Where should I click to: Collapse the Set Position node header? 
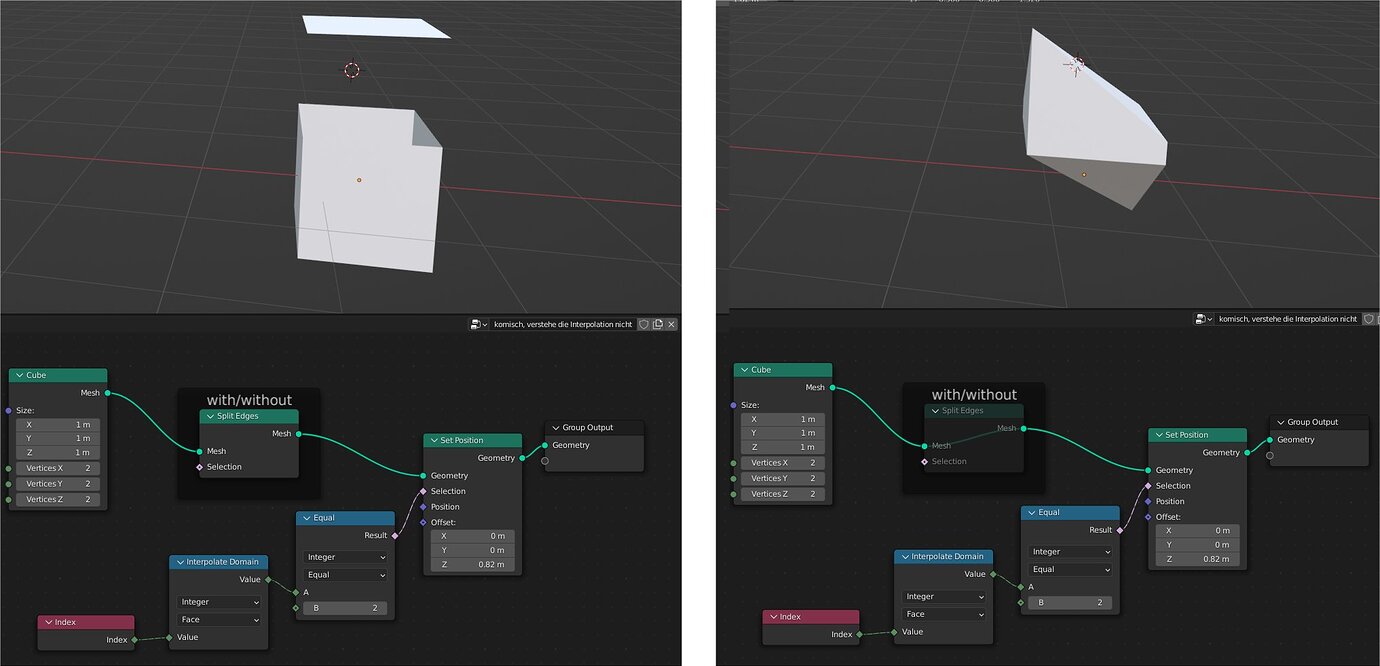[x=432, y=440]
